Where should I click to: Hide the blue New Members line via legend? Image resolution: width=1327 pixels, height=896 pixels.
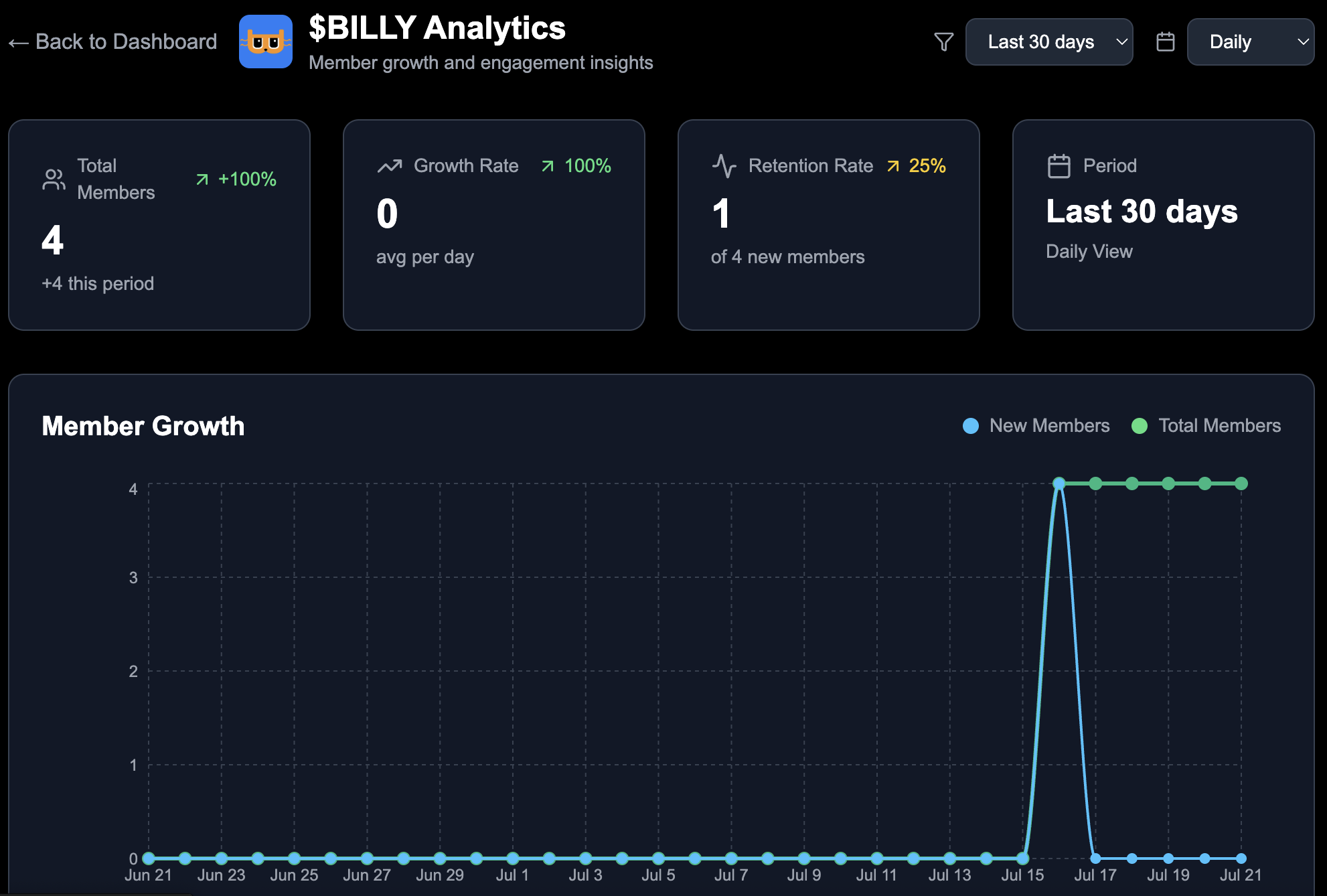pos(971,425)
